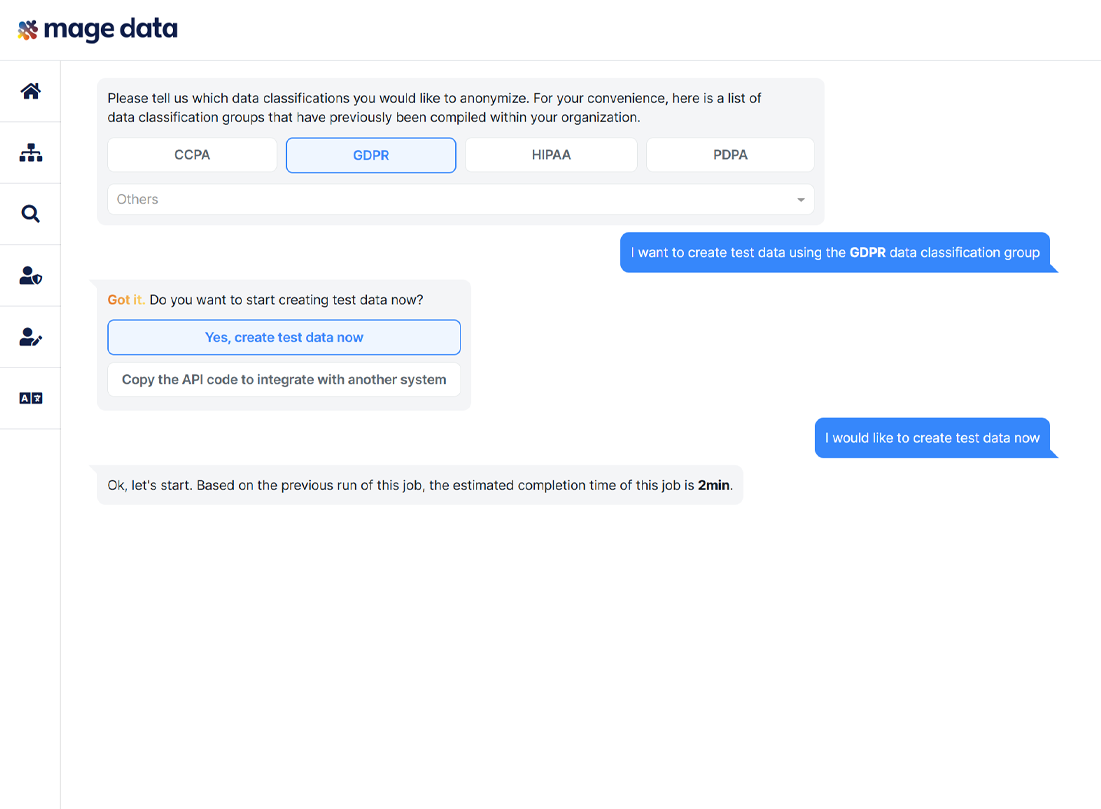The height and width of the screenshot is (809, 1101).
Task: Click the hierarchy sitemap sidebar icon
Action: pos(31,153)
